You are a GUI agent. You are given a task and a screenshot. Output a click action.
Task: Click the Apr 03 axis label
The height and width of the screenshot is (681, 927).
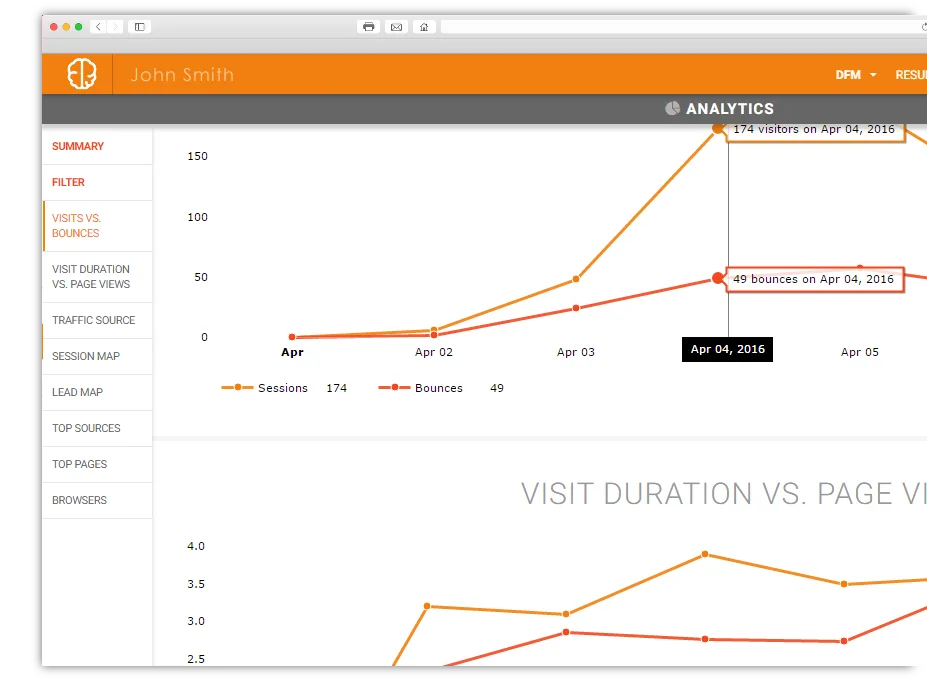tap(576, 352)
